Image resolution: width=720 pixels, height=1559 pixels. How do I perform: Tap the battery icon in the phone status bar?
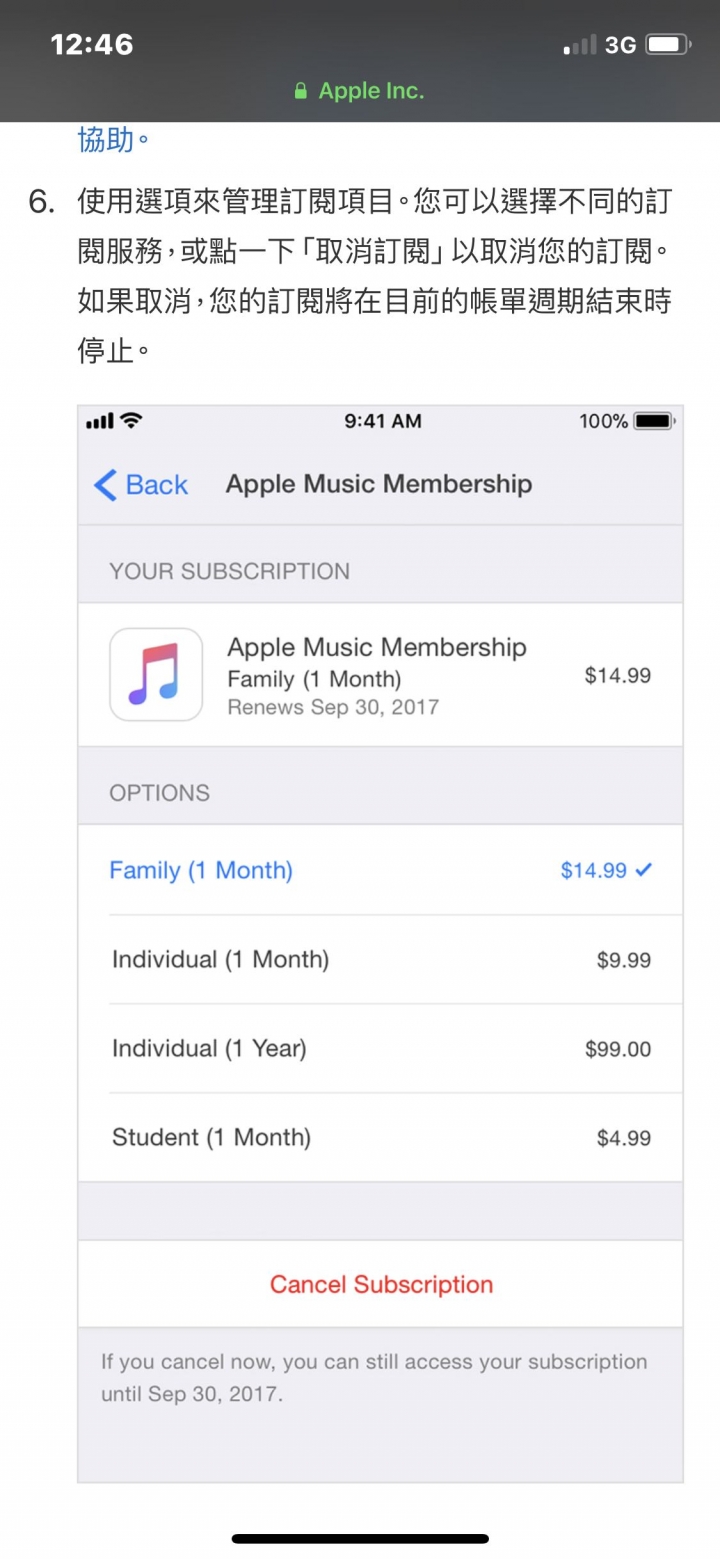pyautogui.click(x=669, y=45)
